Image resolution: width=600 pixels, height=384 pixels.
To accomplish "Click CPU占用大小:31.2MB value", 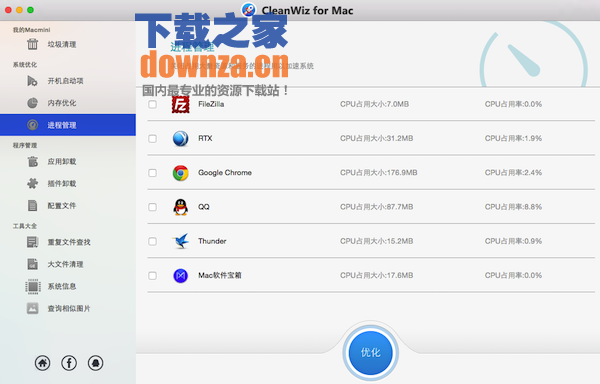I will (377, 138).
